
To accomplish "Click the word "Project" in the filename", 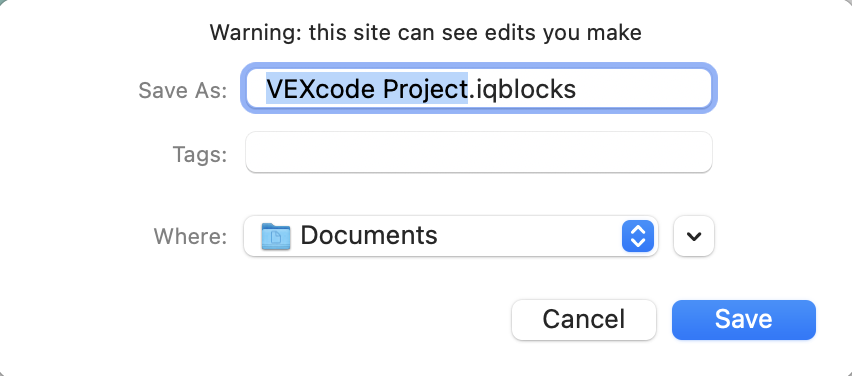I will coord(425,89).
